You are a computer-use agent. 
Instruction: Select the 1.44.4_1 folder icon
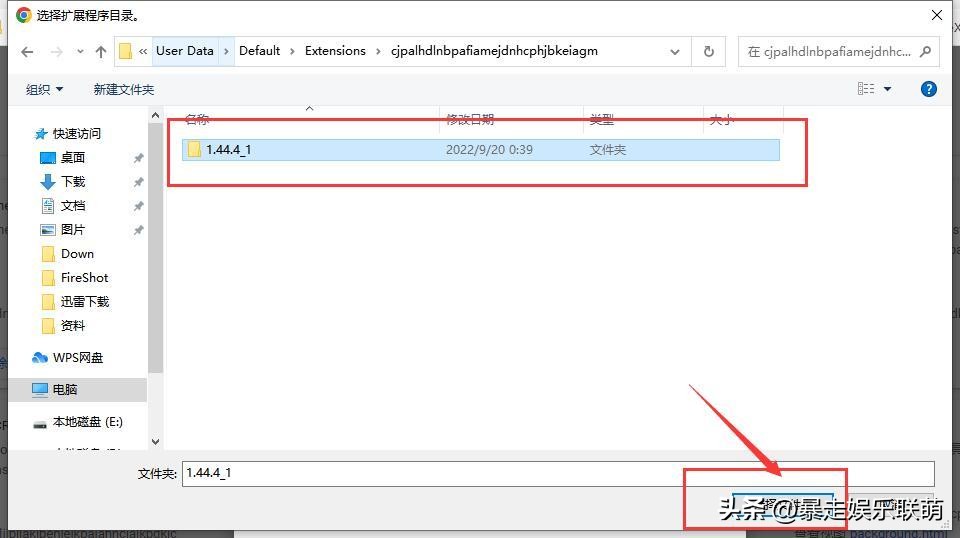pos(194,150)
